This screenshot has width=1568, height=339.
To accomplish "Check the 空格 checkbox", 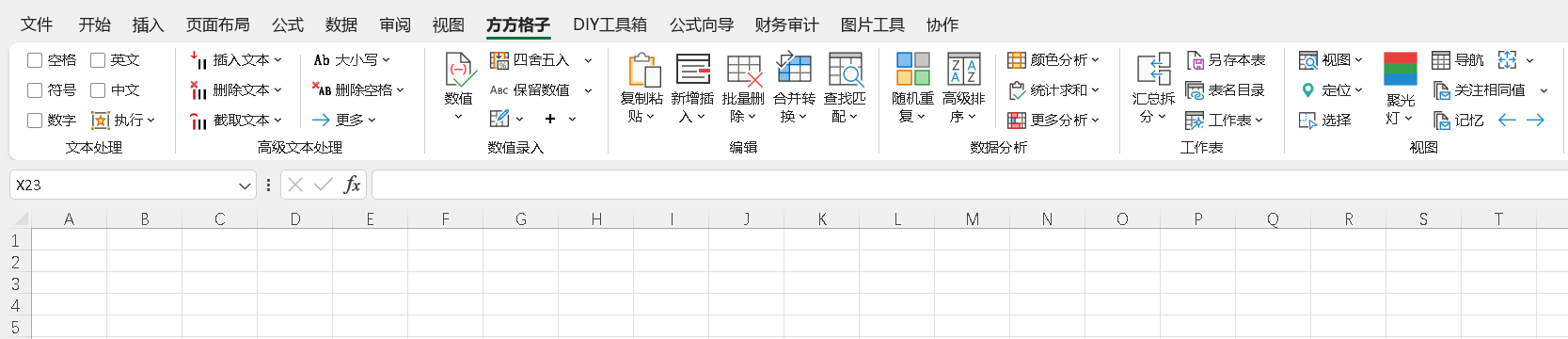I will coord(35,60).
